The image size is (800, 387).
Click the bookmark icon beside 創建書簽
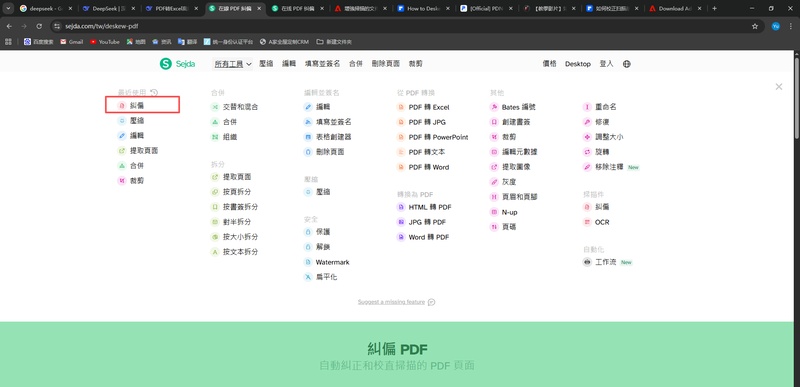click(x=494, y=122)
